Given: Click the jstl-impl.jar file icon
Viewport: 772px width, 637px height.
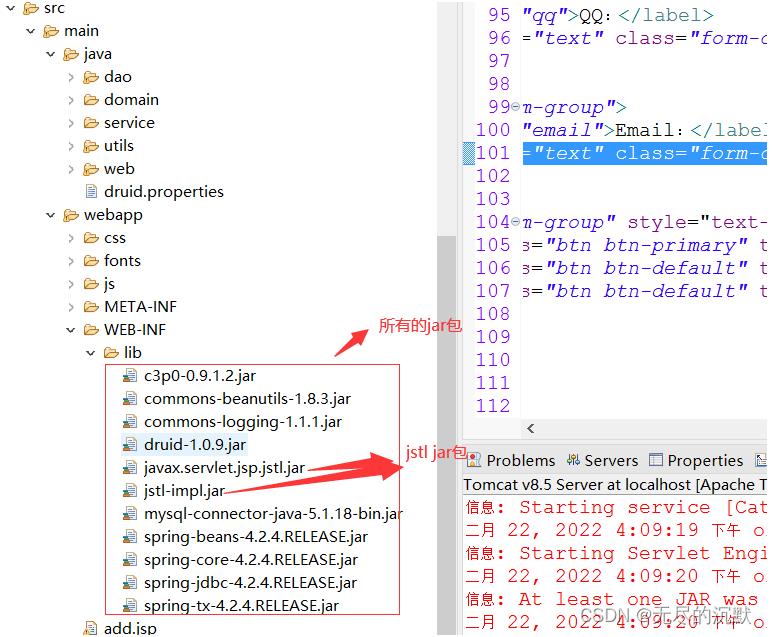Looking at the screenshot, I should point(130,491).
